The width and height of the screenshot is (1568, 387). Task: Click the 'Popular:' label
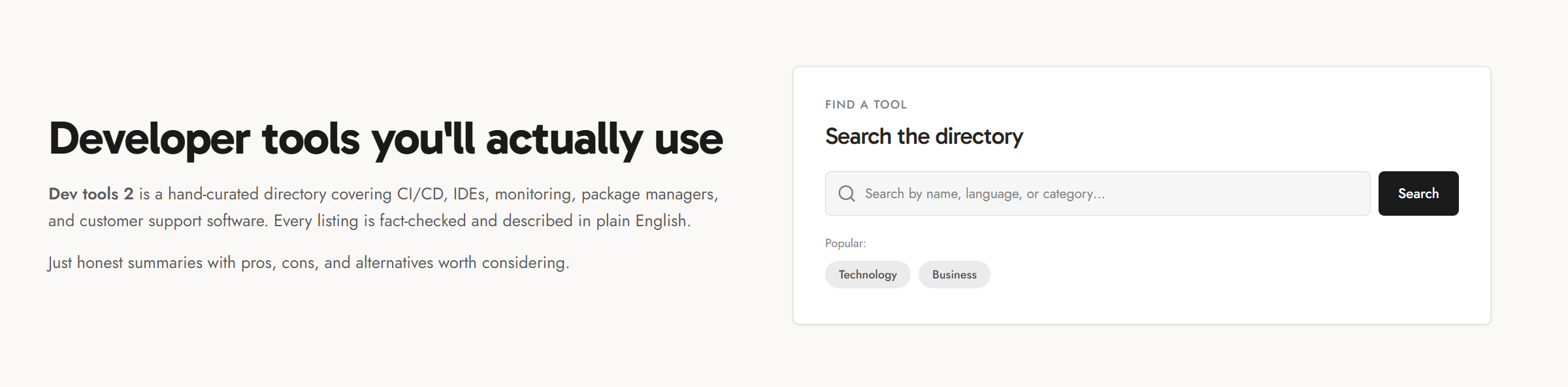point(845,243)
